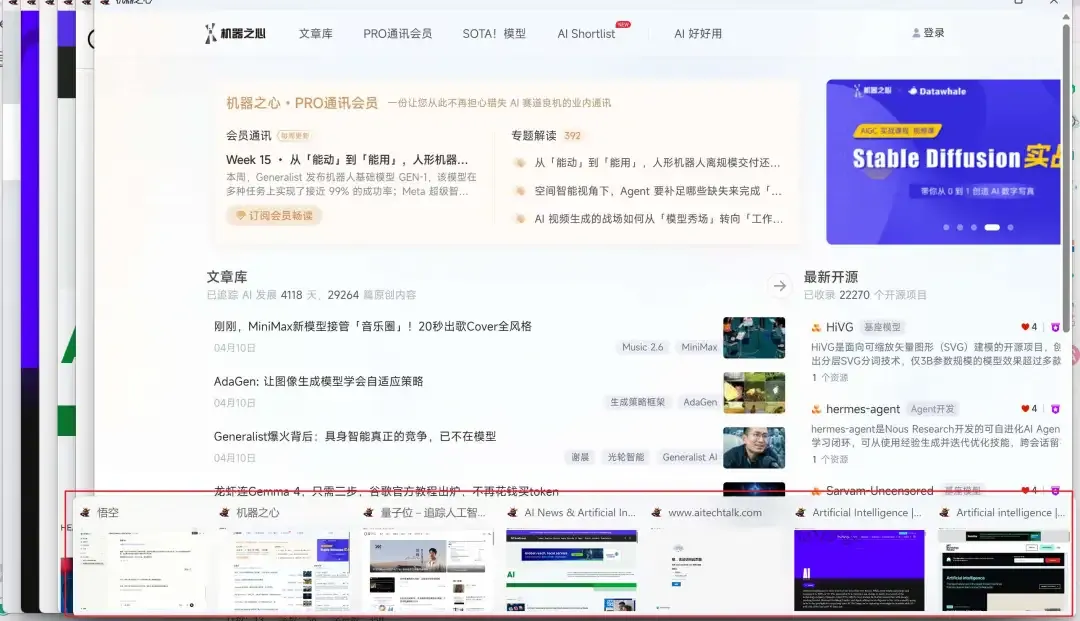Switch to the 机器之心 window thumbnail in switcher
The image size is (1080, 621).
point(284,570)
